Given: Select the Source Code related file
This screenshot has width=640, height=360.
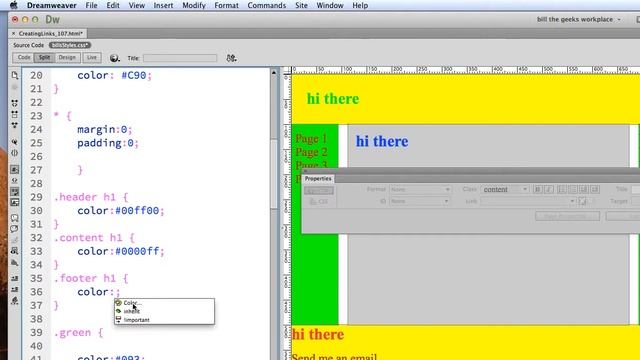Looking at the screenshot, I should pyautogui.click(x=28, y=45).
